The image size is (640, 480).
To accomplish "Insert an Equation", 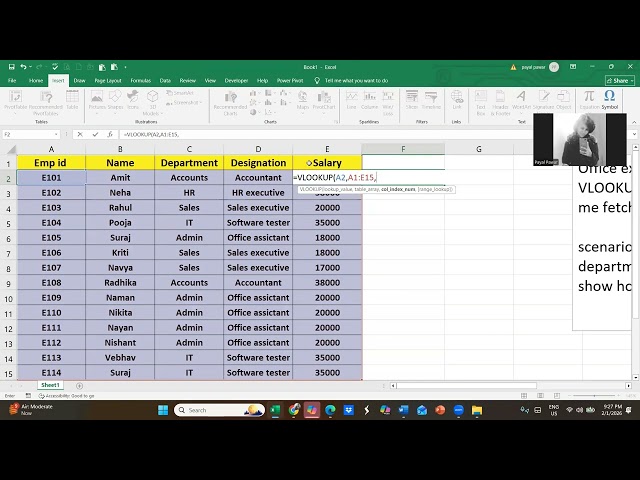I will [x=589, y=100].
